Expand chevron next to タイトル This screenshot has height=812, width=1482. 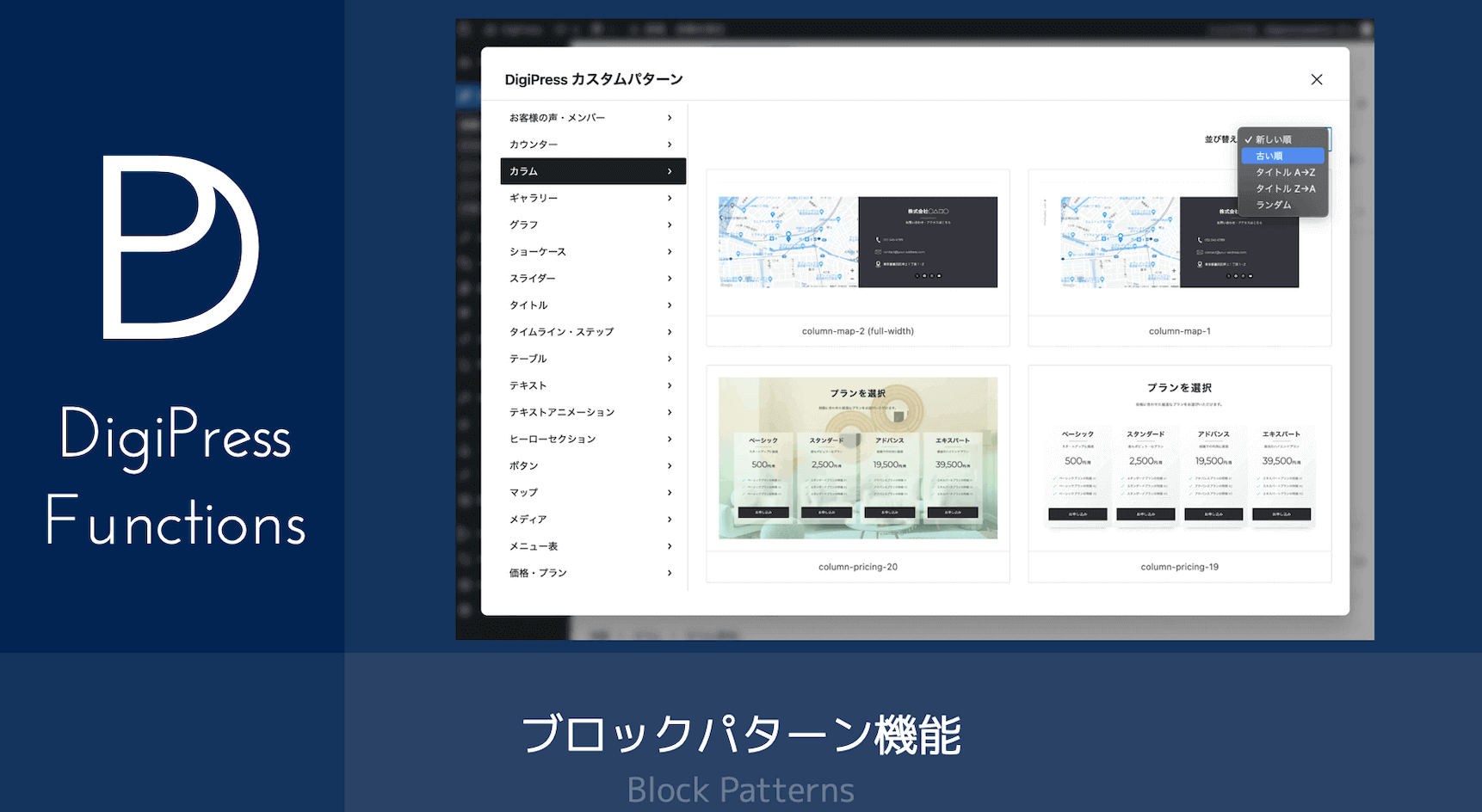(670, 304)
